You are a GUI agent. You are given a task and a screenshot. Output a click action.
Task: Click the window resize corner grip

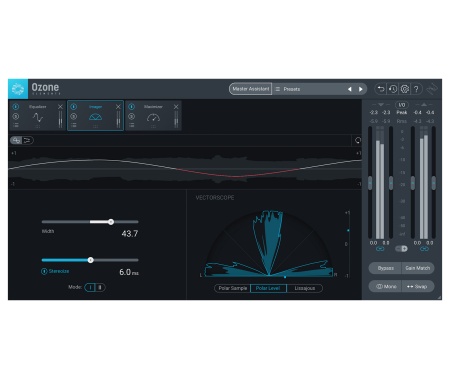pyautogui.click(x=439, y=297)
